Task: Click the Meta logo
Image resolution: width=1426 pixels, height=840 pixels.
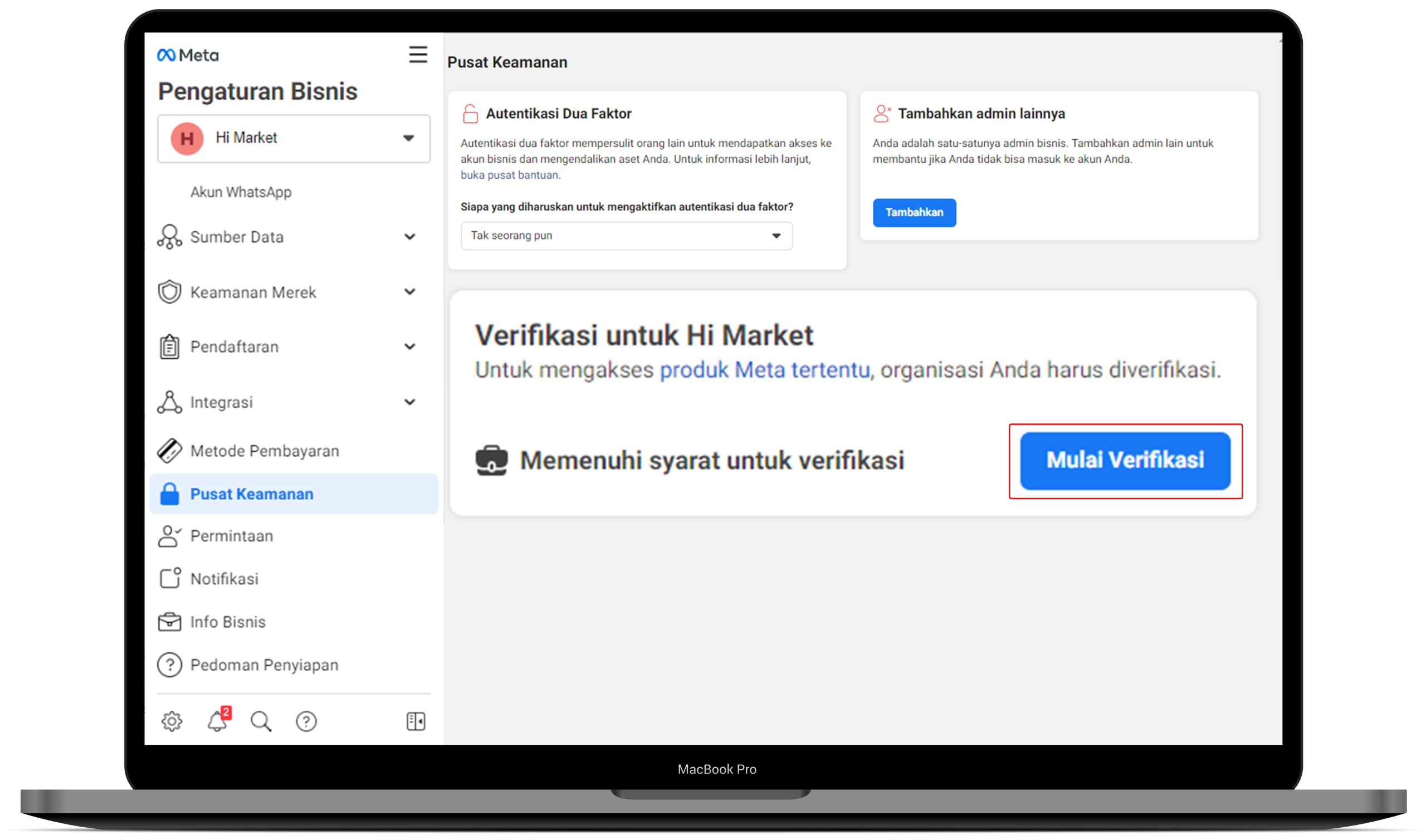Action: [x=188, y=55]
